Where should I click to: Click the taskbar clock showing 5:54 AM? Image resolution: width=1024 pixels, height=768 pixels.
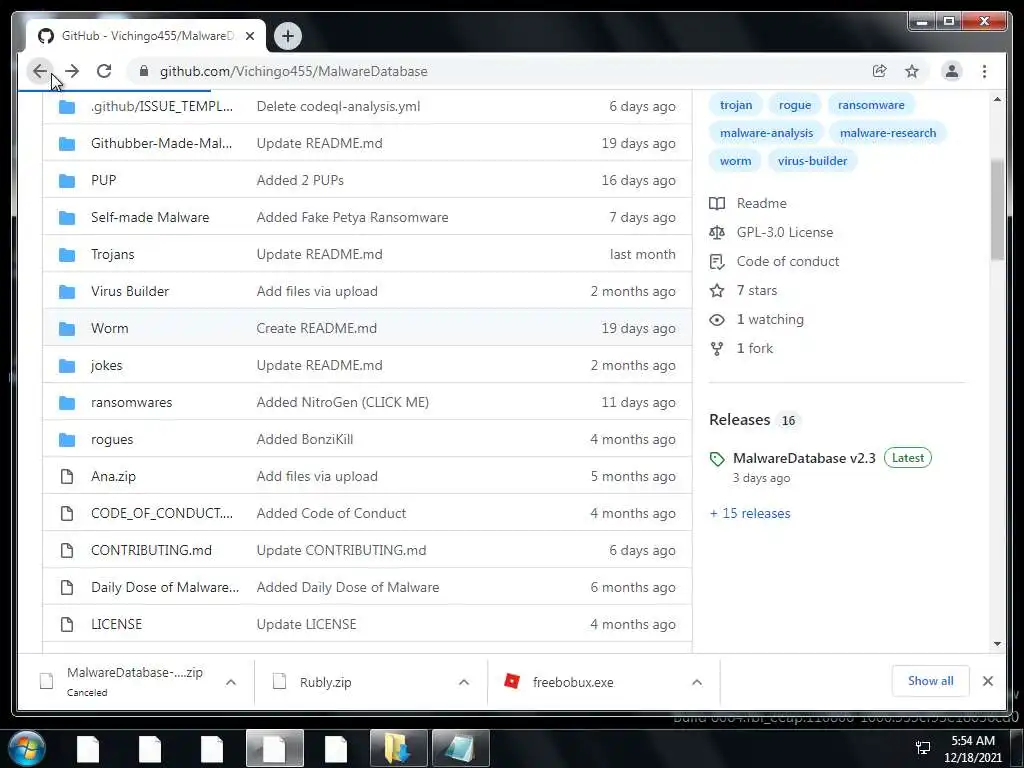tap(972, 749)
